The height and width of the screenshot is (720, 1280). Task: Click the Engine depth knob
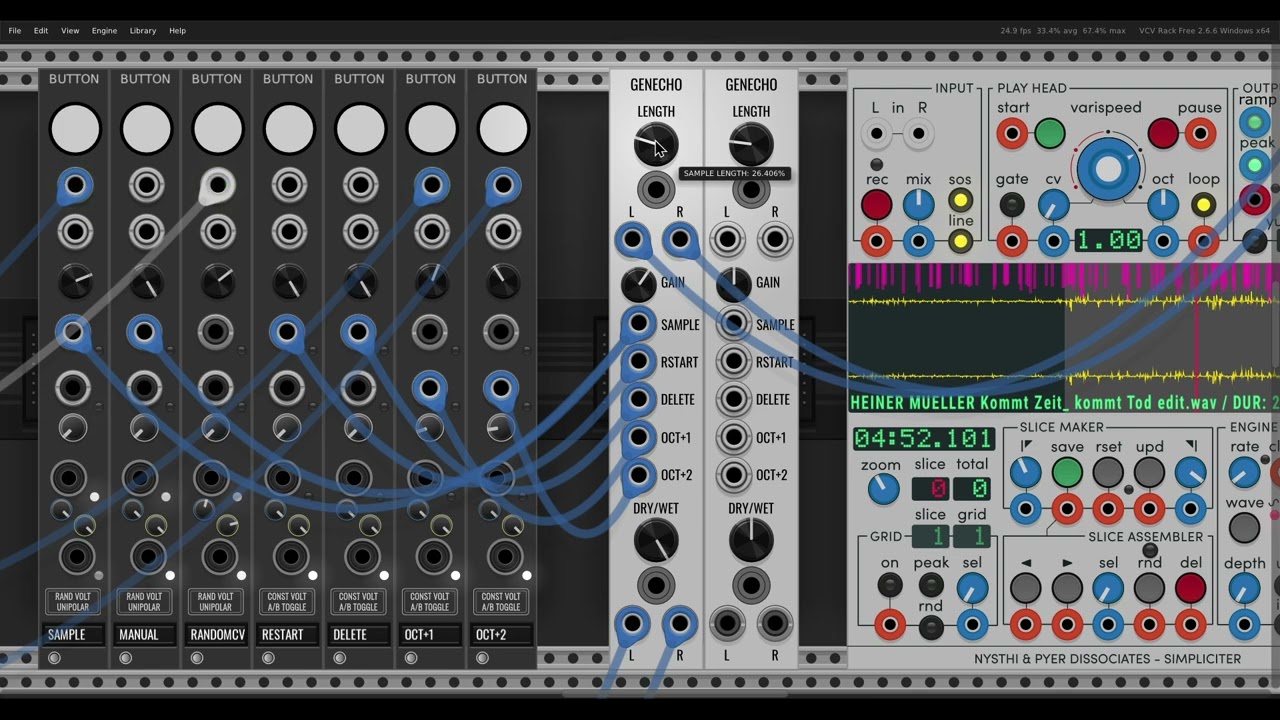1244,589
